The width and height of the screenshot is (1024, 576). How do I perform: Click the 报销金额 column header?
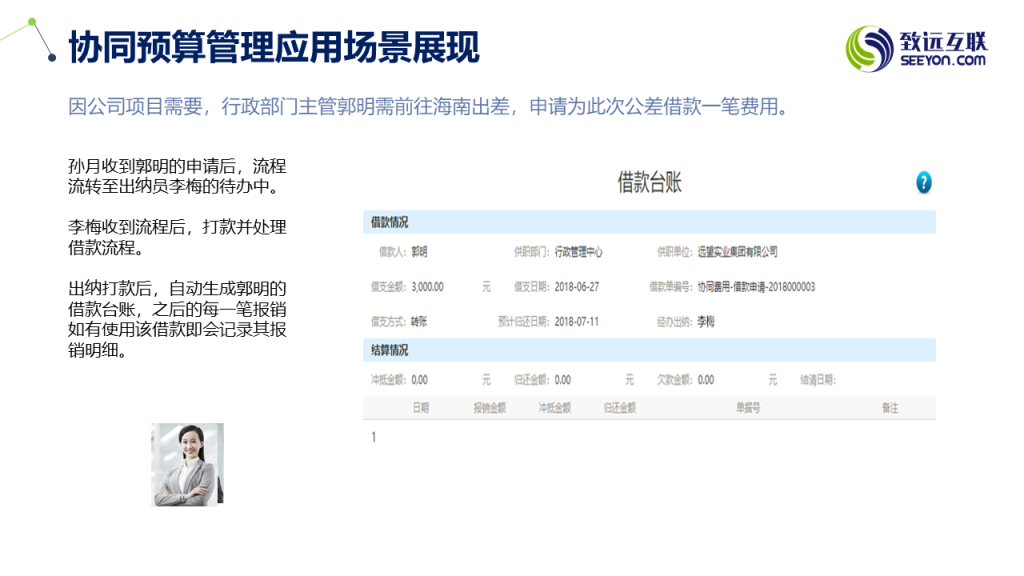[489, 408]
